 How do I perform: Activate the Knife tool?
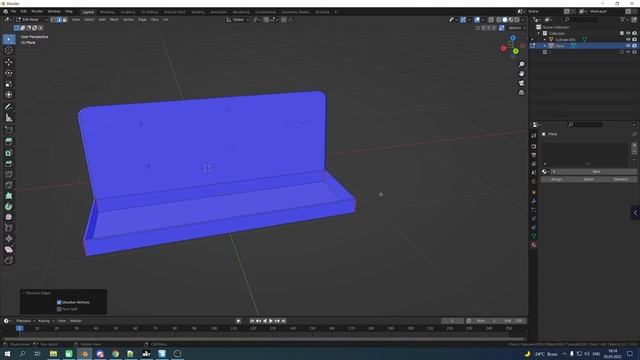point(9,185)
